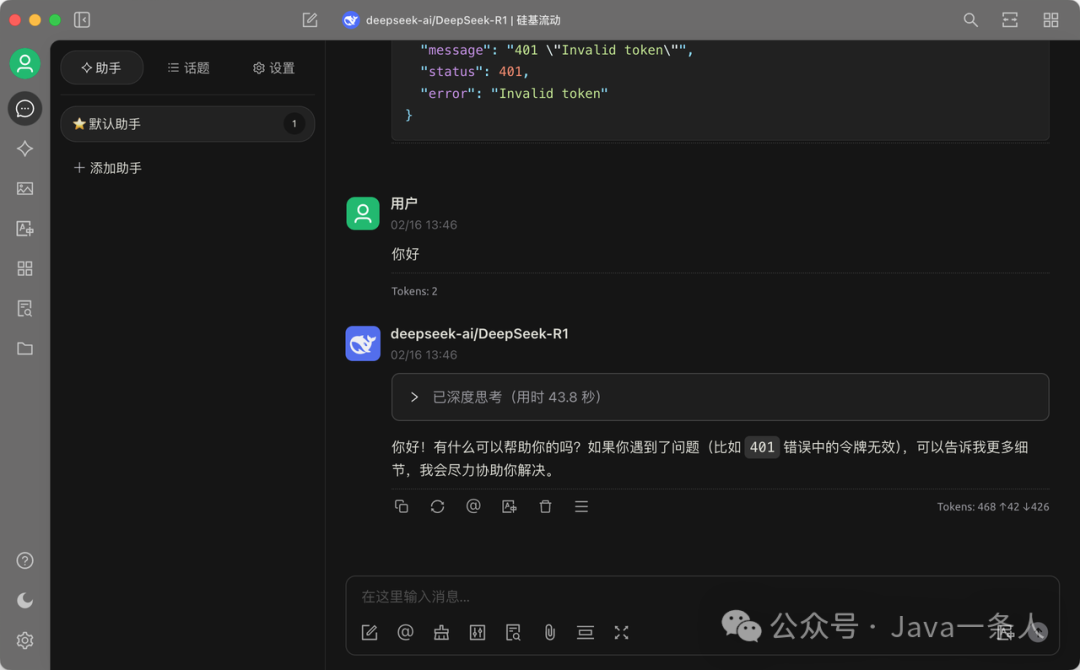Click new topic icon in input toolbar
Image resolution: width=1080 pixels, height=670 pixels.
(369, 632)
